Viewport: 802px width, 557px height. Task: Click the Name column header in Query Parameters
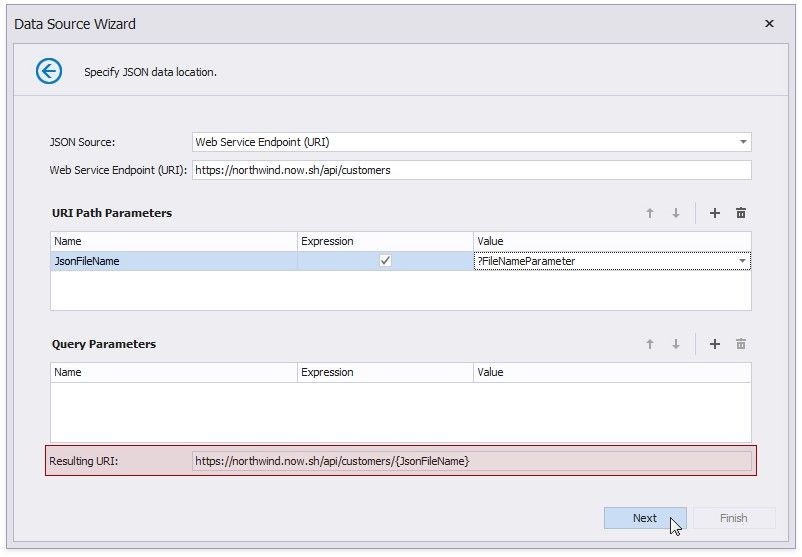174,372
